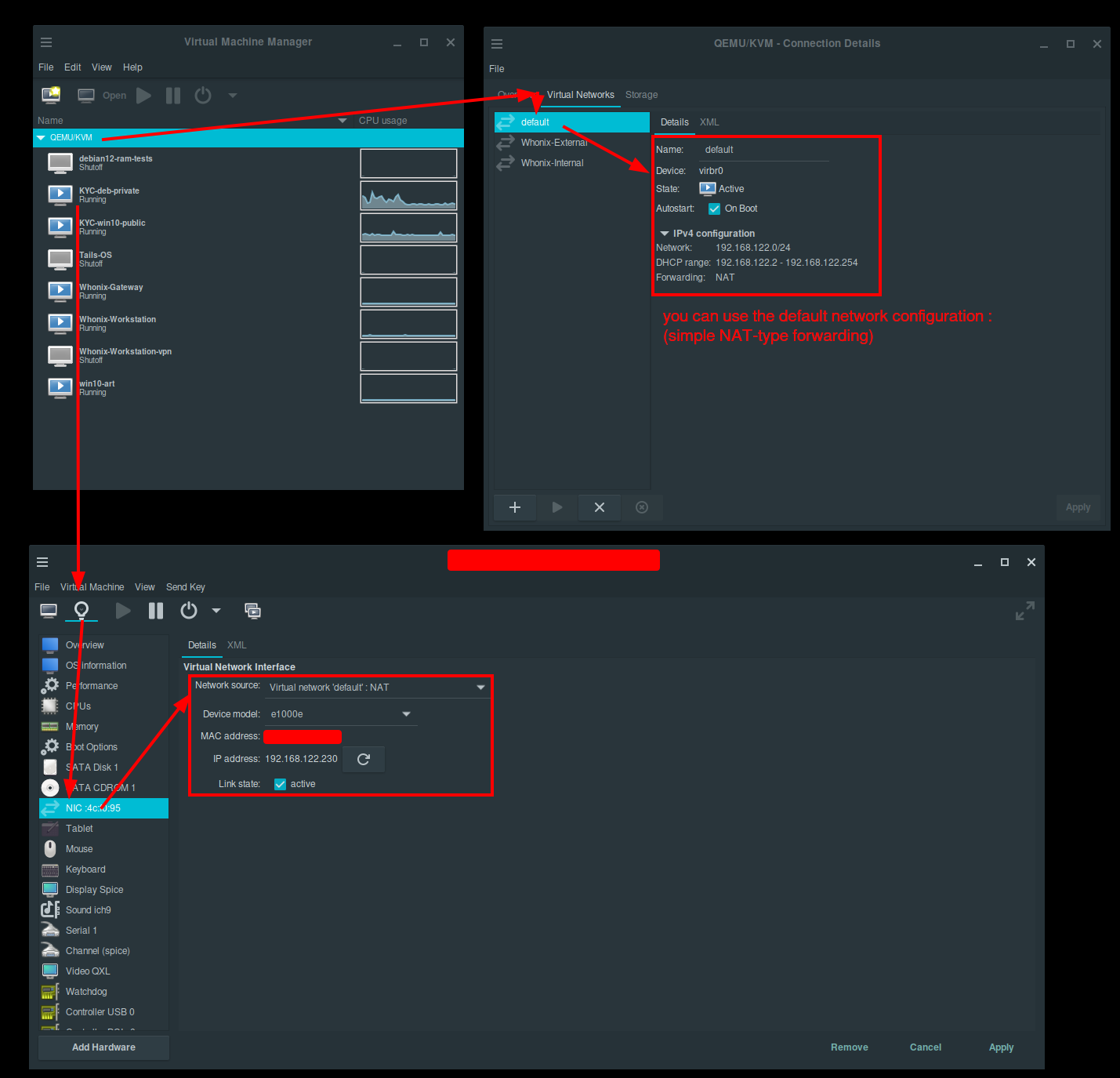Click the Shut Down power icon in Virtual Machine Manager
The image size is (1120, 1078).
click(x=203, y=96)
